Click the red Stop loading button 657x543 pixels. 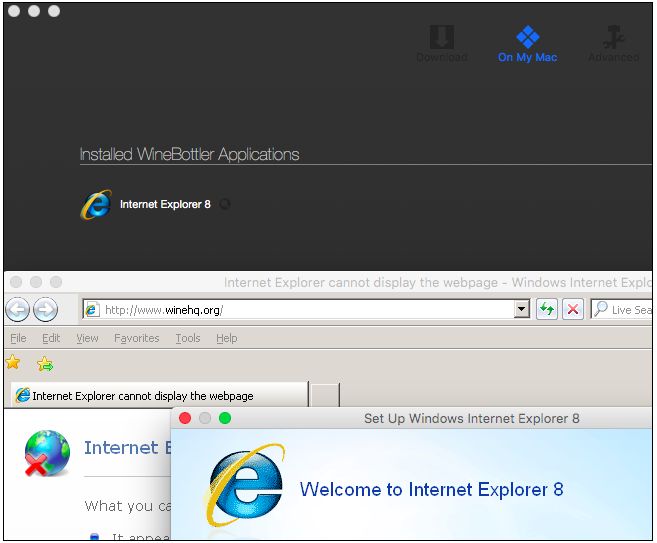(573, 309)
